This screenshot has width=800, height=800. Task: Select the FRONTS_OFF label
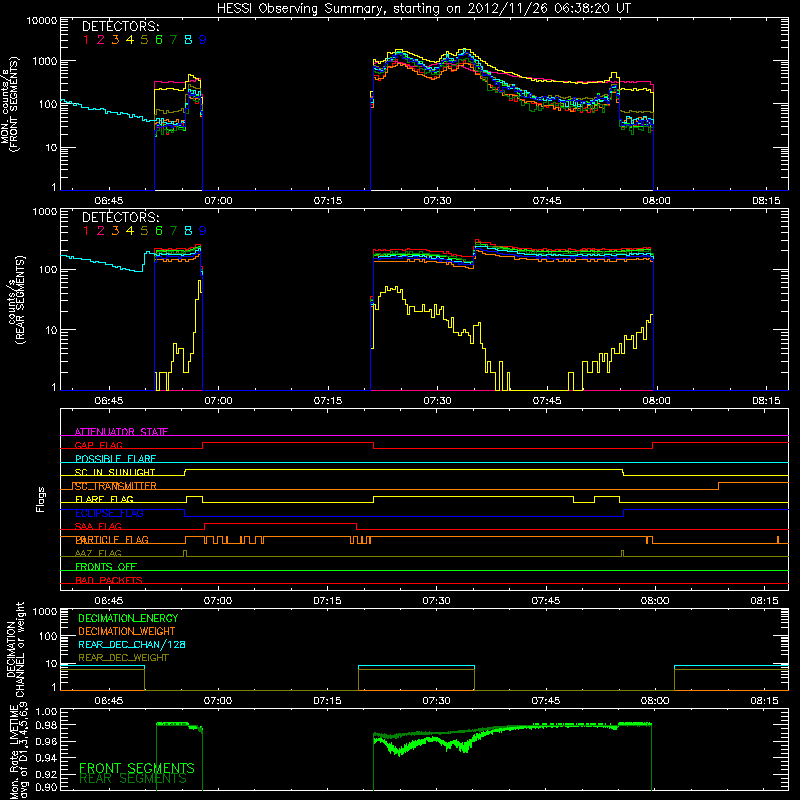tap(106, 566)
